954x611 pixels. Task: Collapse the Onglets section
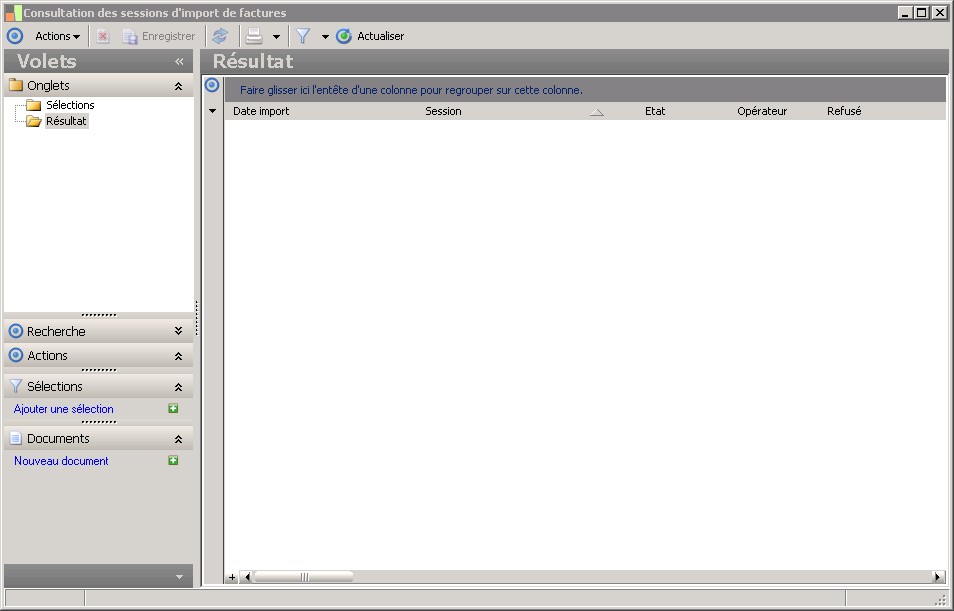(x=178, y=86)
